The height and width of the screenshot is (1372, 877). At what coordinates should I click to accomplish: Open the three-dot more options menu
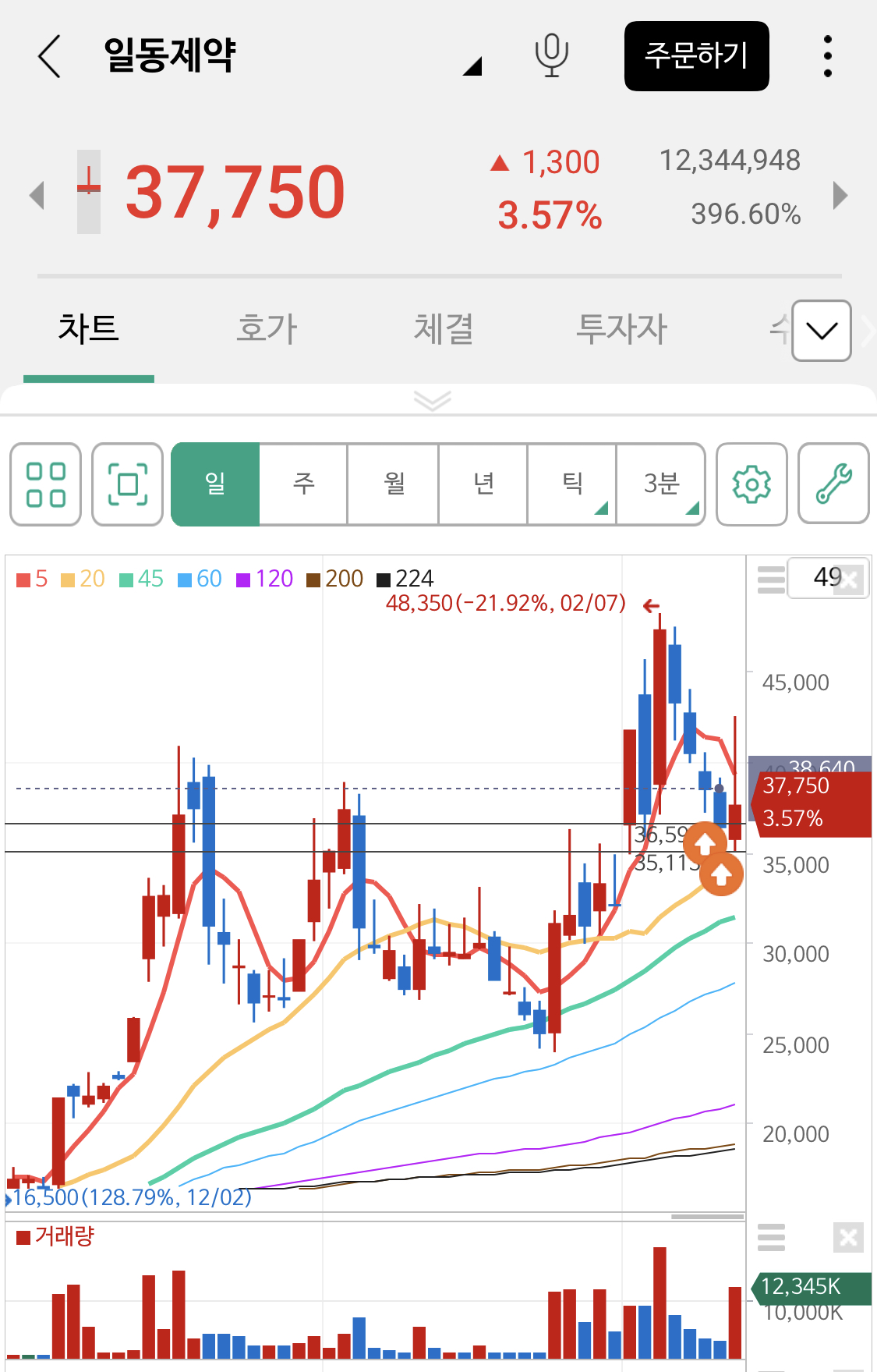[828, 56]
